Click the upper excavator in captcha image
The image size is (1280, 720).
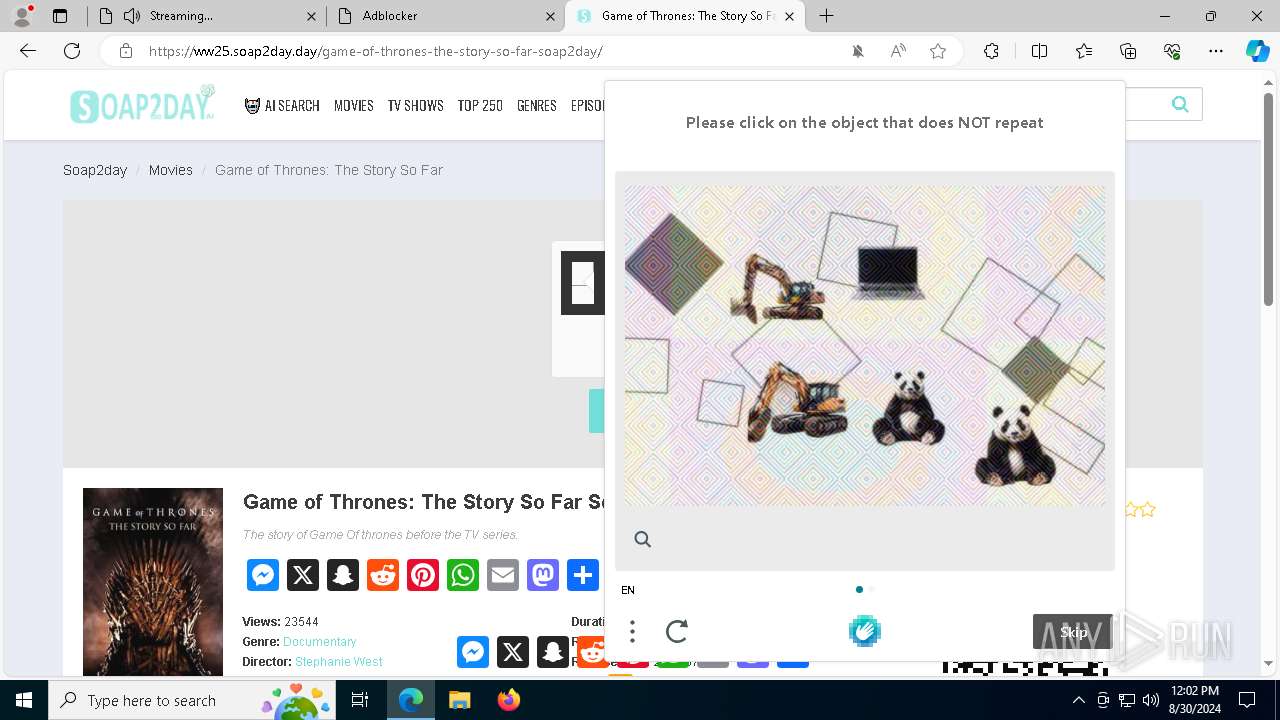[777, 288]
